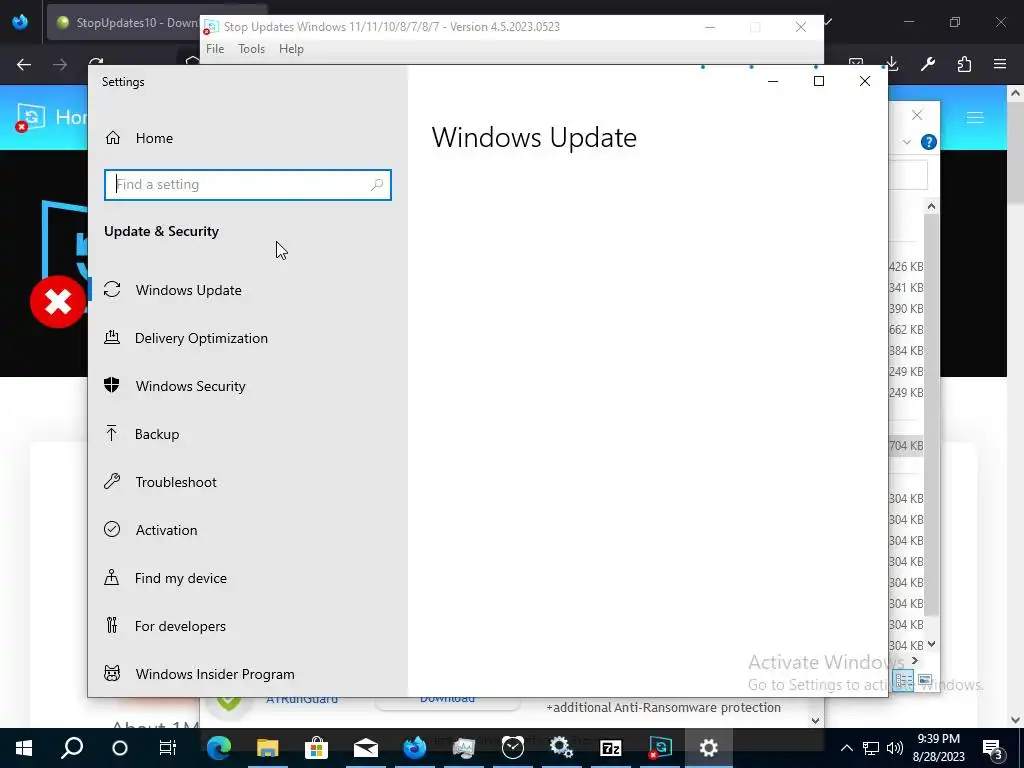
Task: Close the Stop Updates Windows window
Action: coord(801,27)
